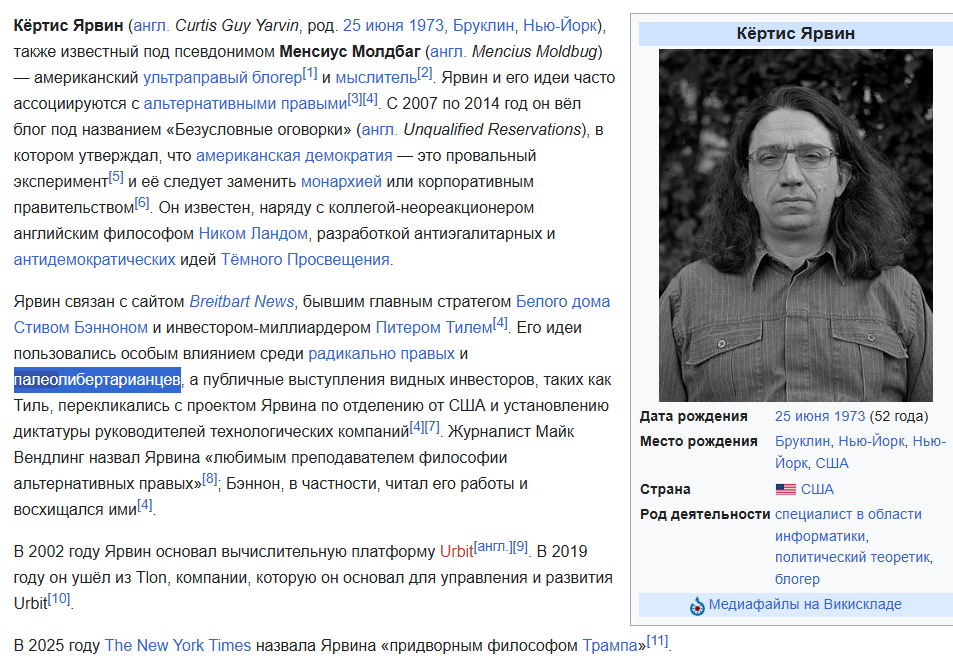Click 25 июня 1973 in infobox
This screenshot has width=953, height=664.
click(x=819, y=417)
